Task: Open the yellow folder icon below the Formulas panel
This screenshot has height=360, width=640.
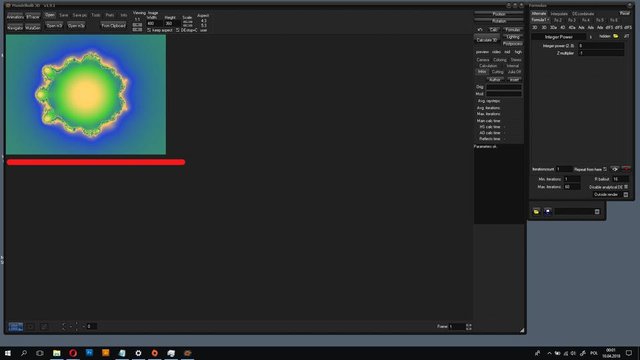Action: [536, 211]
